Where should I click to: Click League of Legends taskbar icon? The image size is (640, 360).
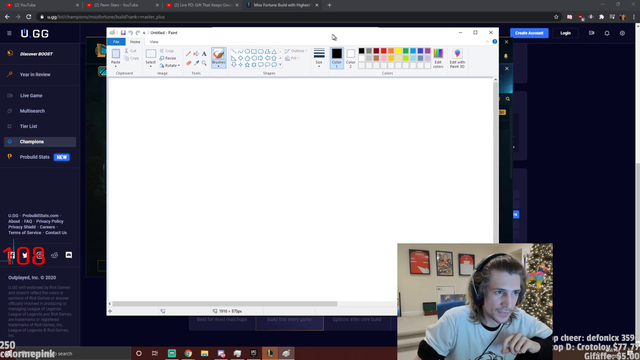[270, 353]
